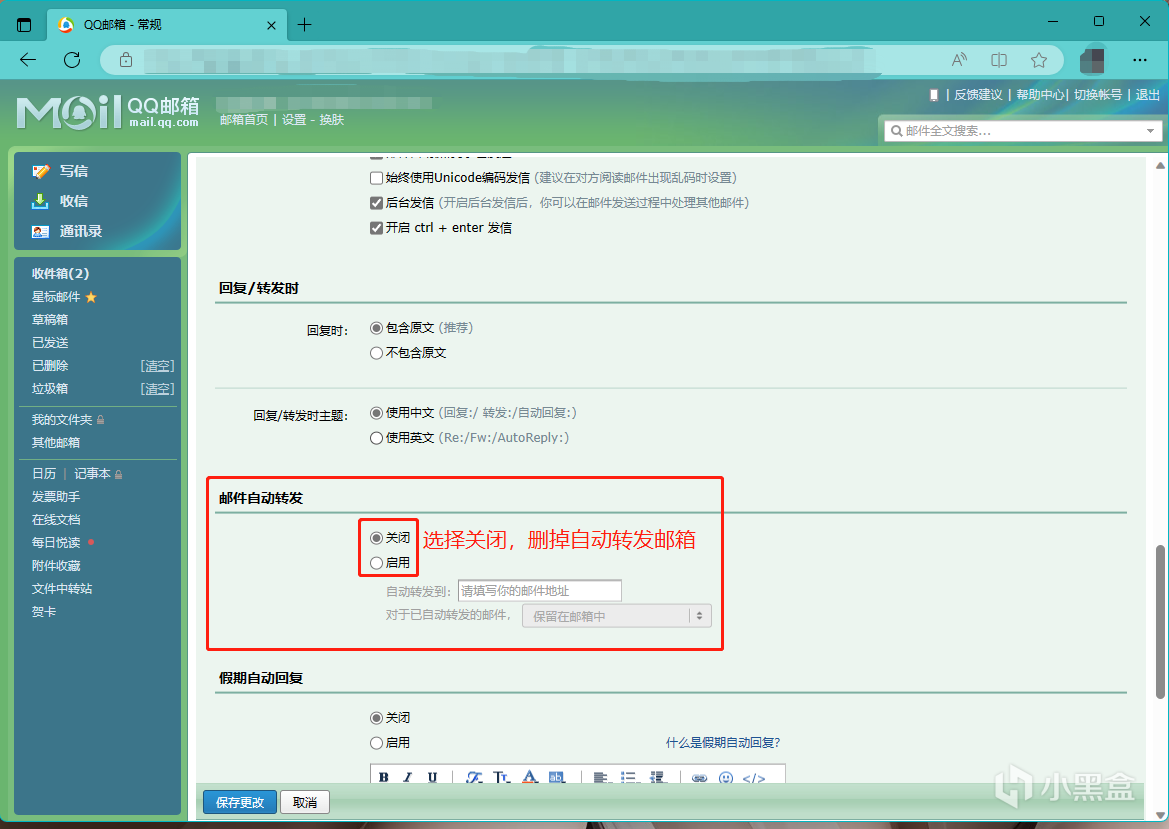Click the QQ邮箱 logo

(x=107, y=113)
